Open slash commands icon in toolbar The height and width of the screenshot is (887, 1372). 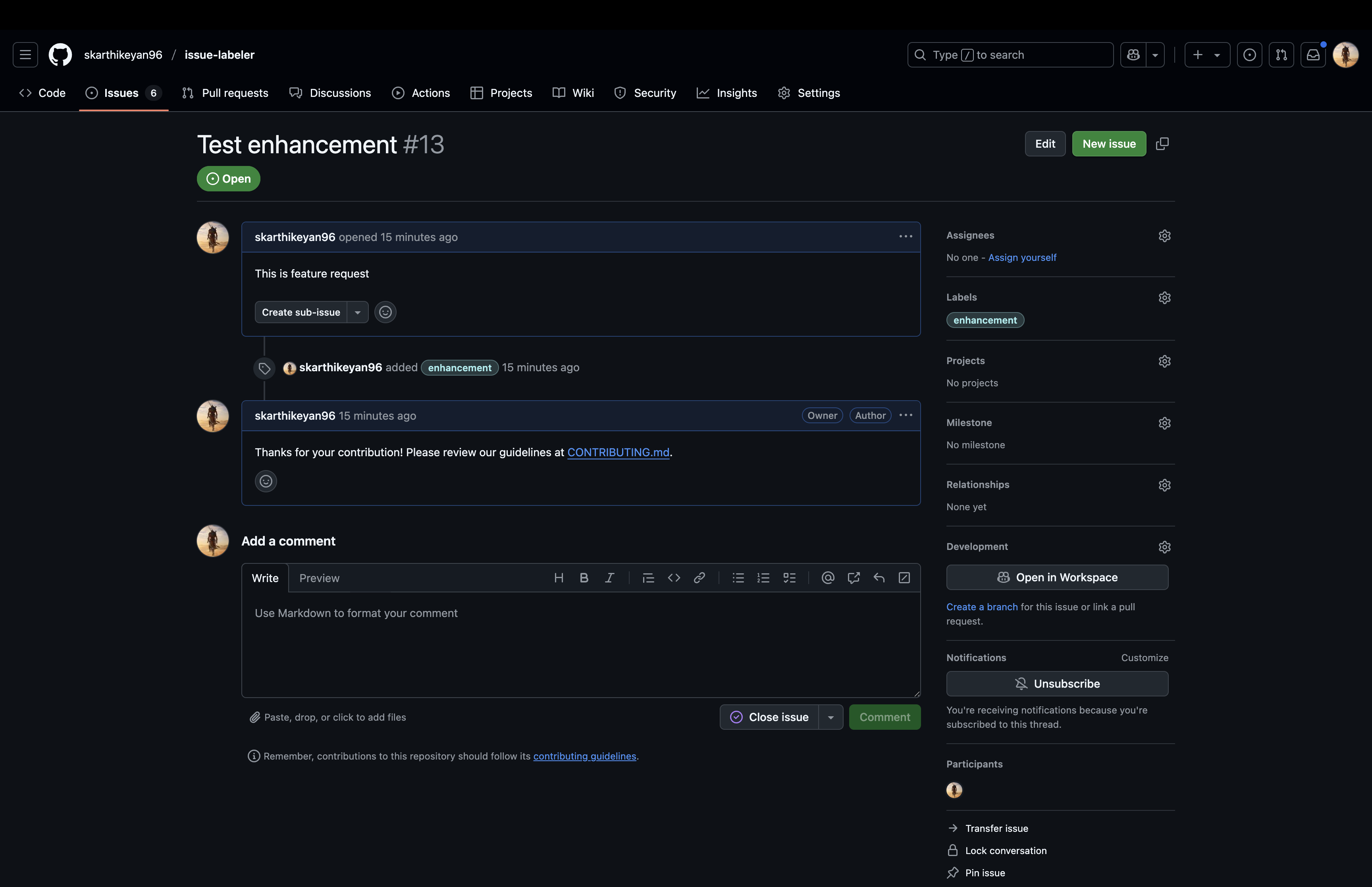[904, 578]
